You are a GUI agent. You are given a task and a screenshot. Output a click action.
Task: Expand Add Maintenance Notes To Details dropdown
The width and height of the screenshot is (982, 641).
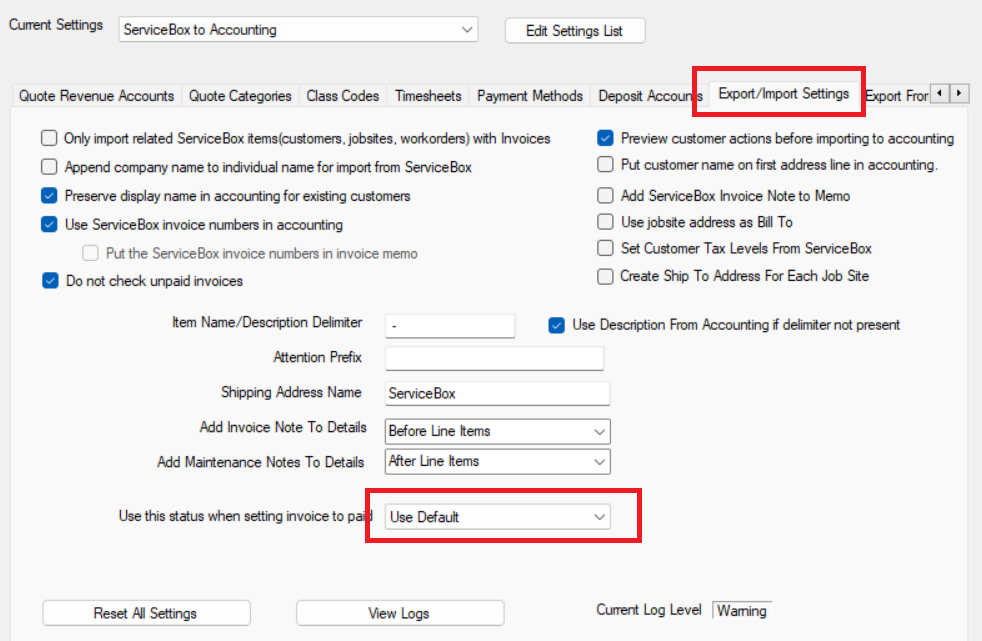tap(497, 461)
